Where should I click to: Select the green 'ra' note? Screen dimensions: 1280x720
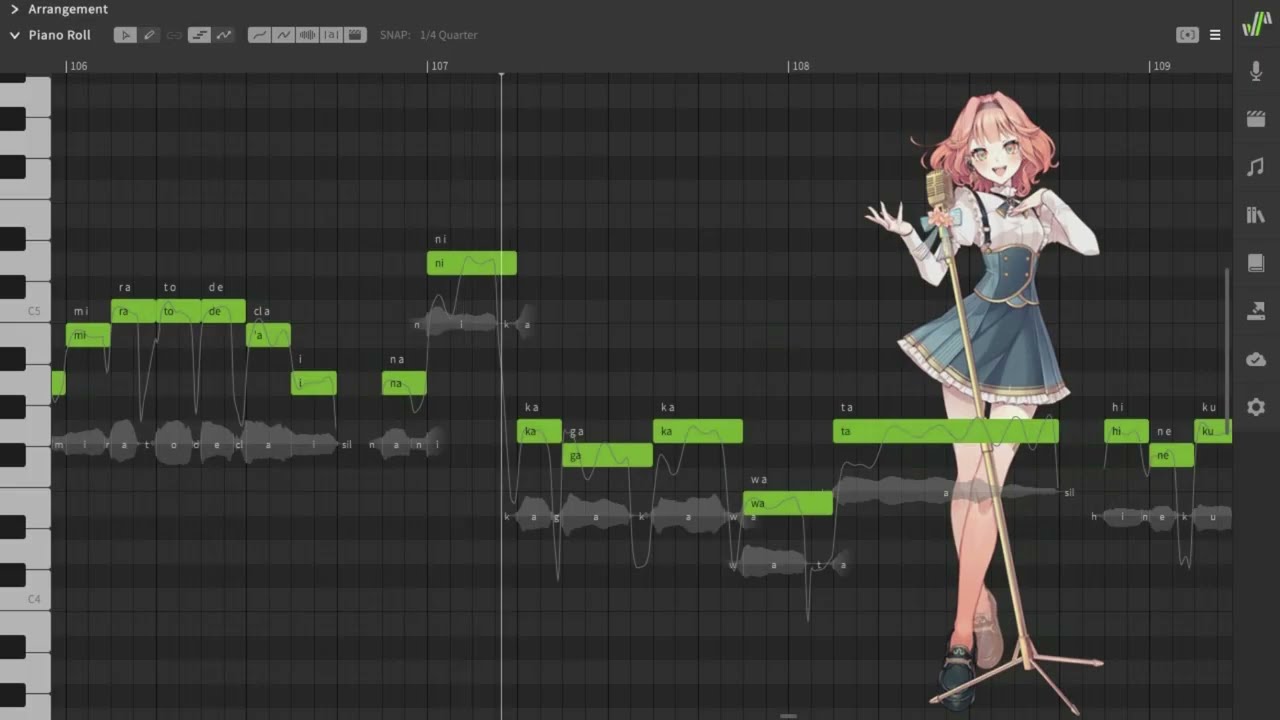[133, 311]
